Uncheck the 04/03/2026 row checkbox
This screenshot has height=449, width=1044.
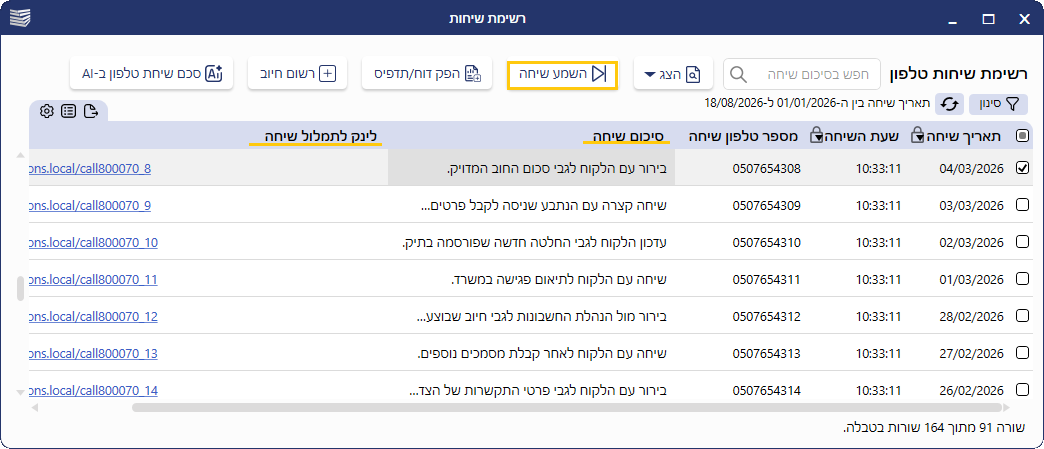tap(1023, 169)
